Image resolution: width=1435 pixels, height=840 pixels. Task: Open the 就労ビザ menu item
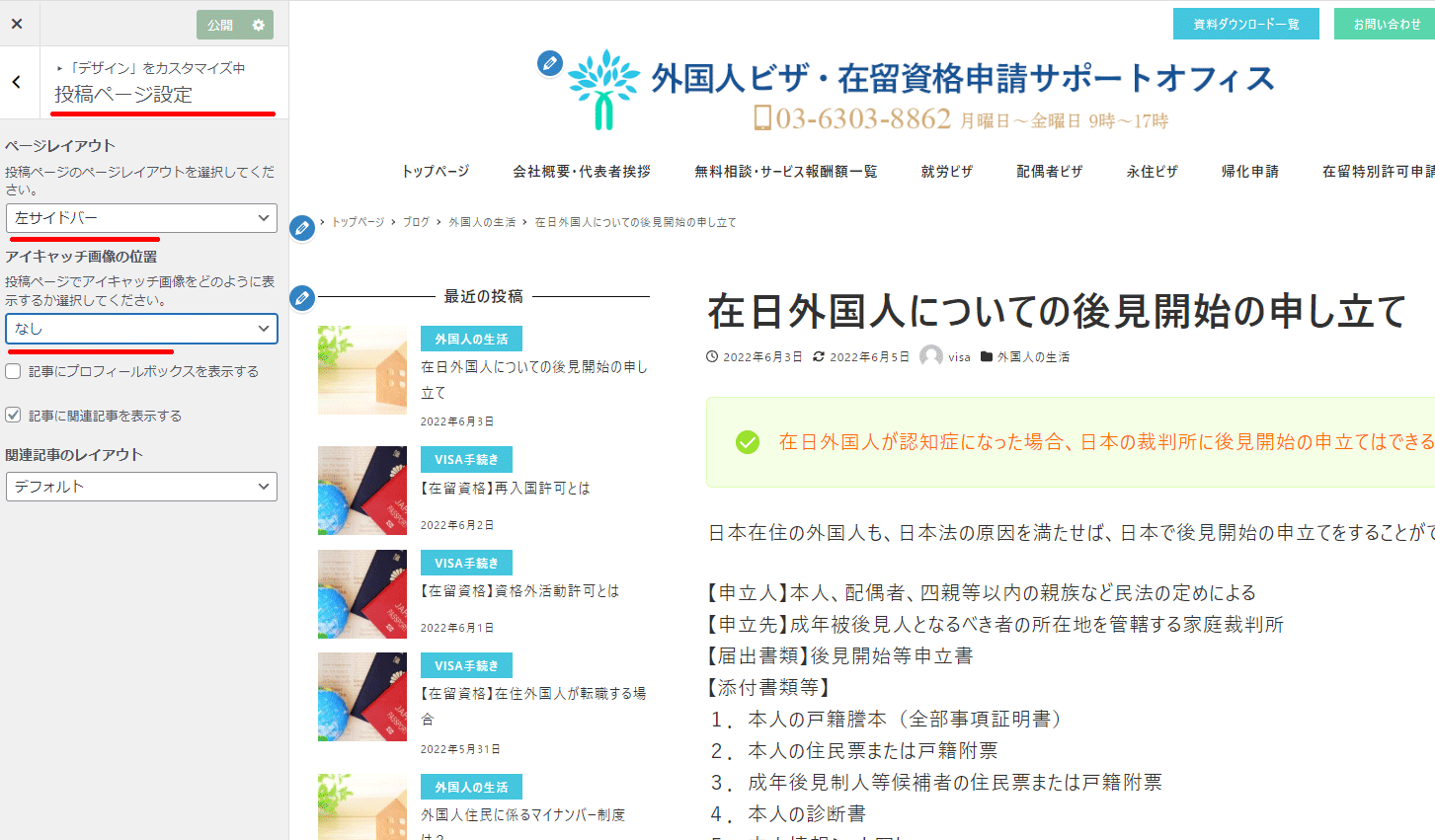pyautogui.click(x=946, y=172)
